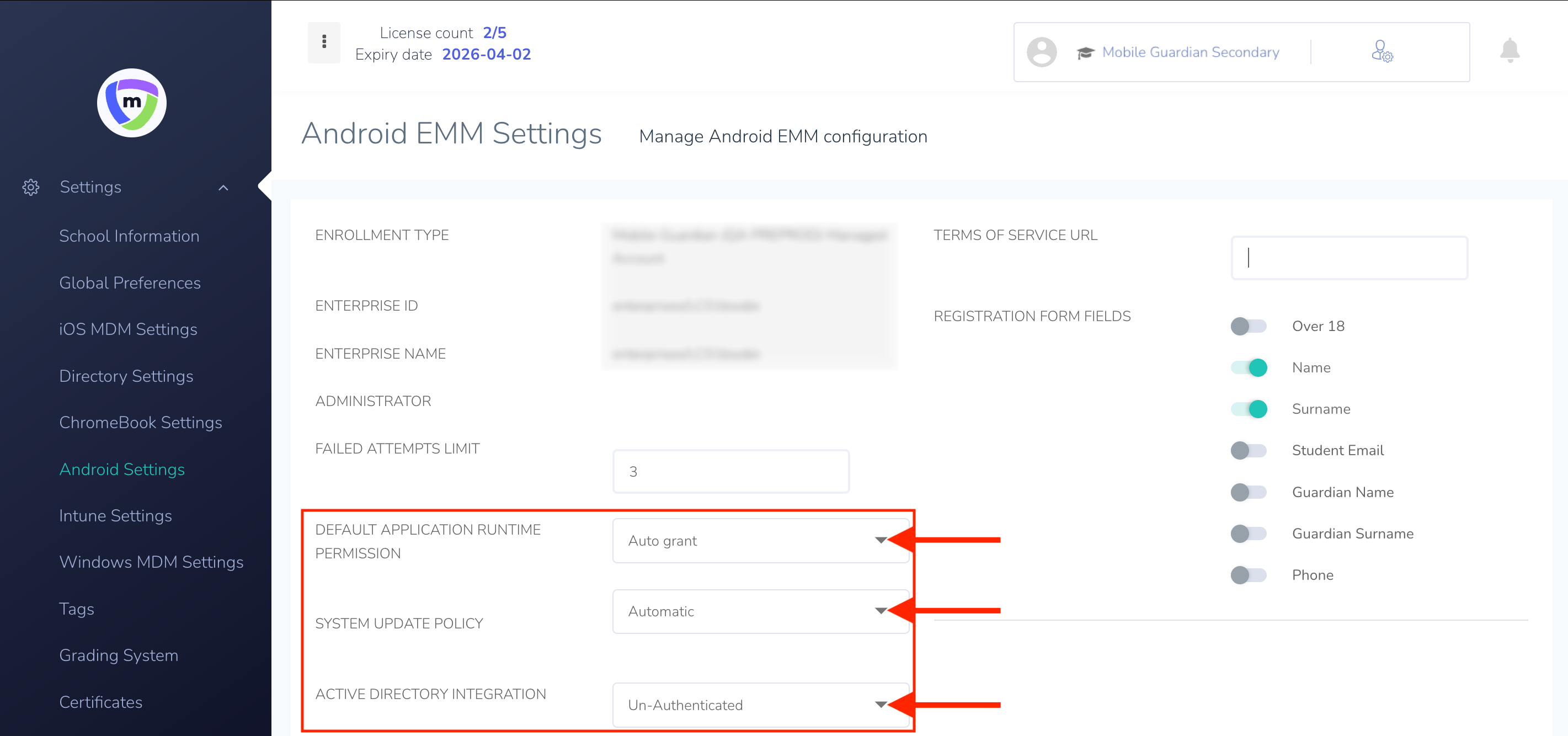Viewport: 1568px width, 736px height.
Task: Click the three-dot kebab menu icon
Action: (324, 42)
